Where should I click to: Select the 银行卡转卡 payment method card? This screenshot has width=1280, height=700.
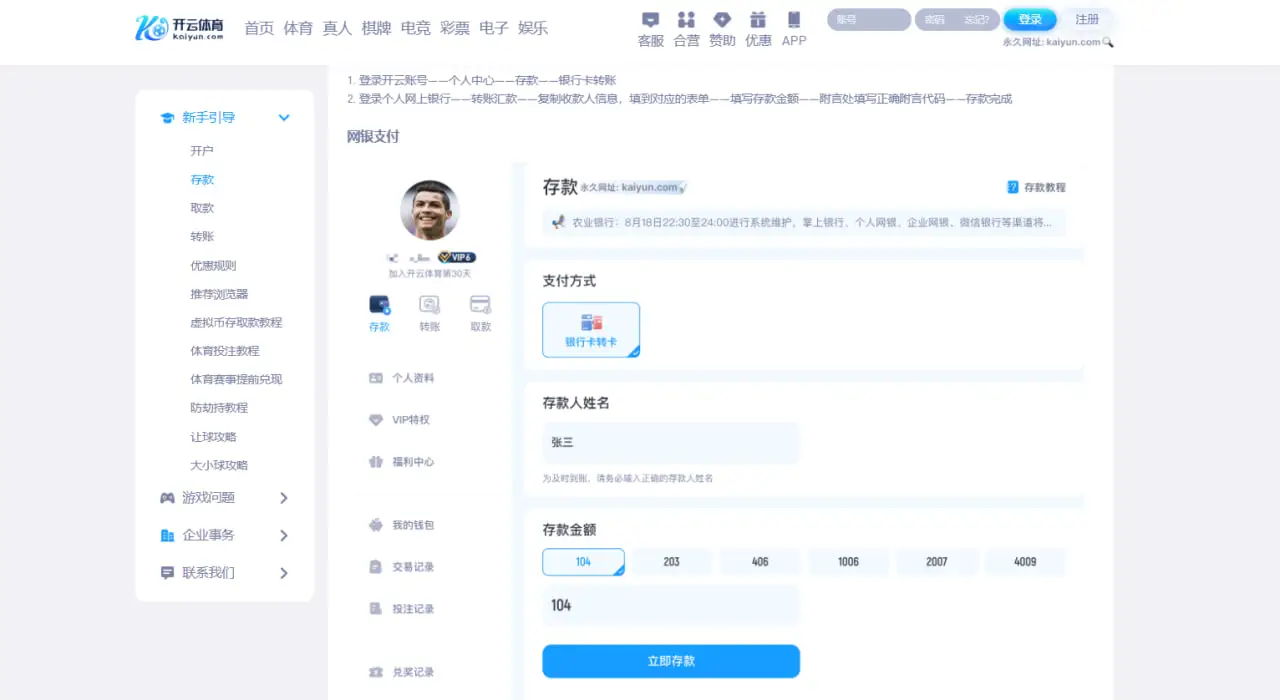[x=591, y=329]
